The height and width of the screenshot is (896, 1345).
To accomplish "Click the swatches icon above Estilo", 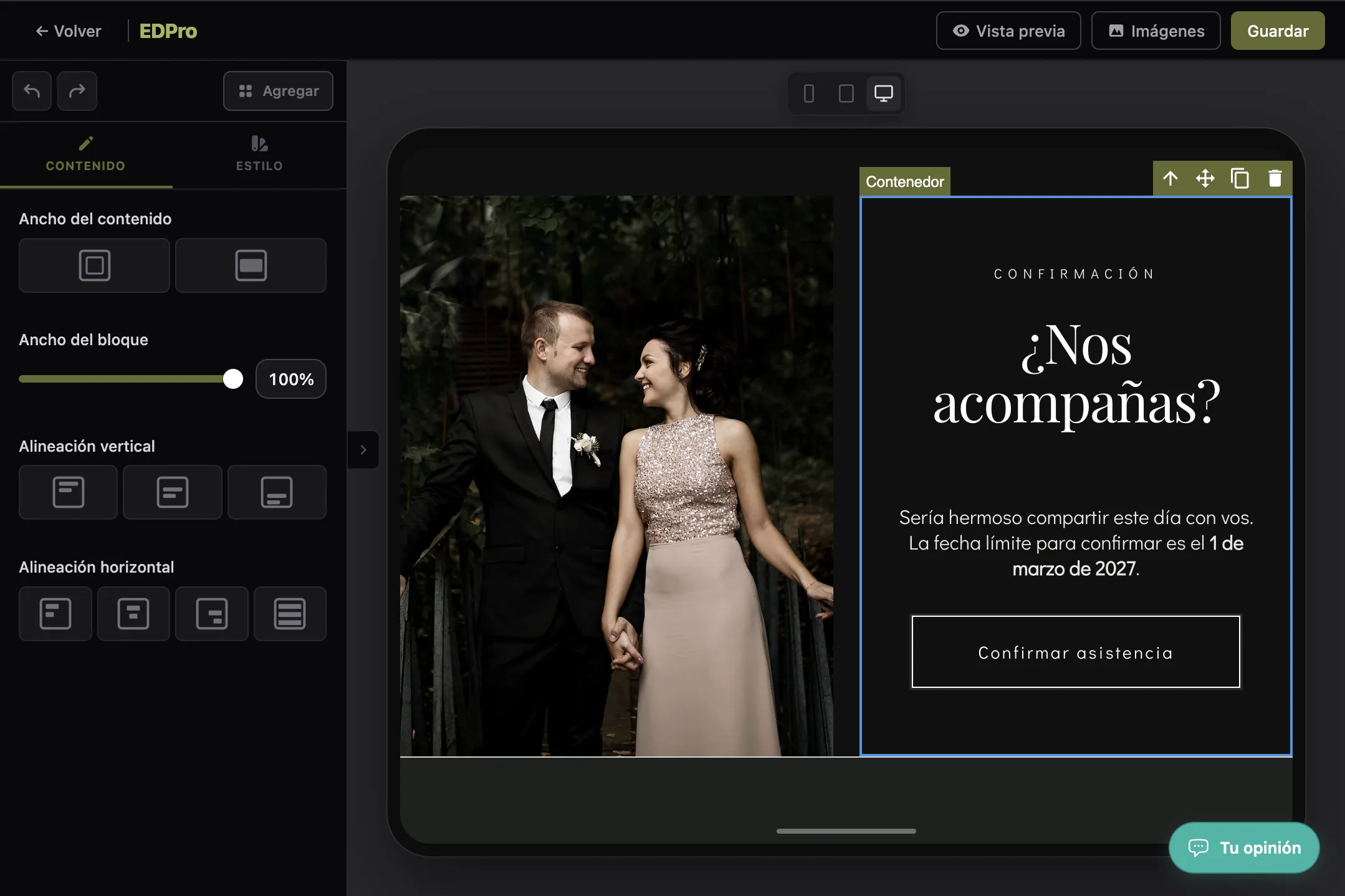I will pyautogui.click(x=259, y=144).
